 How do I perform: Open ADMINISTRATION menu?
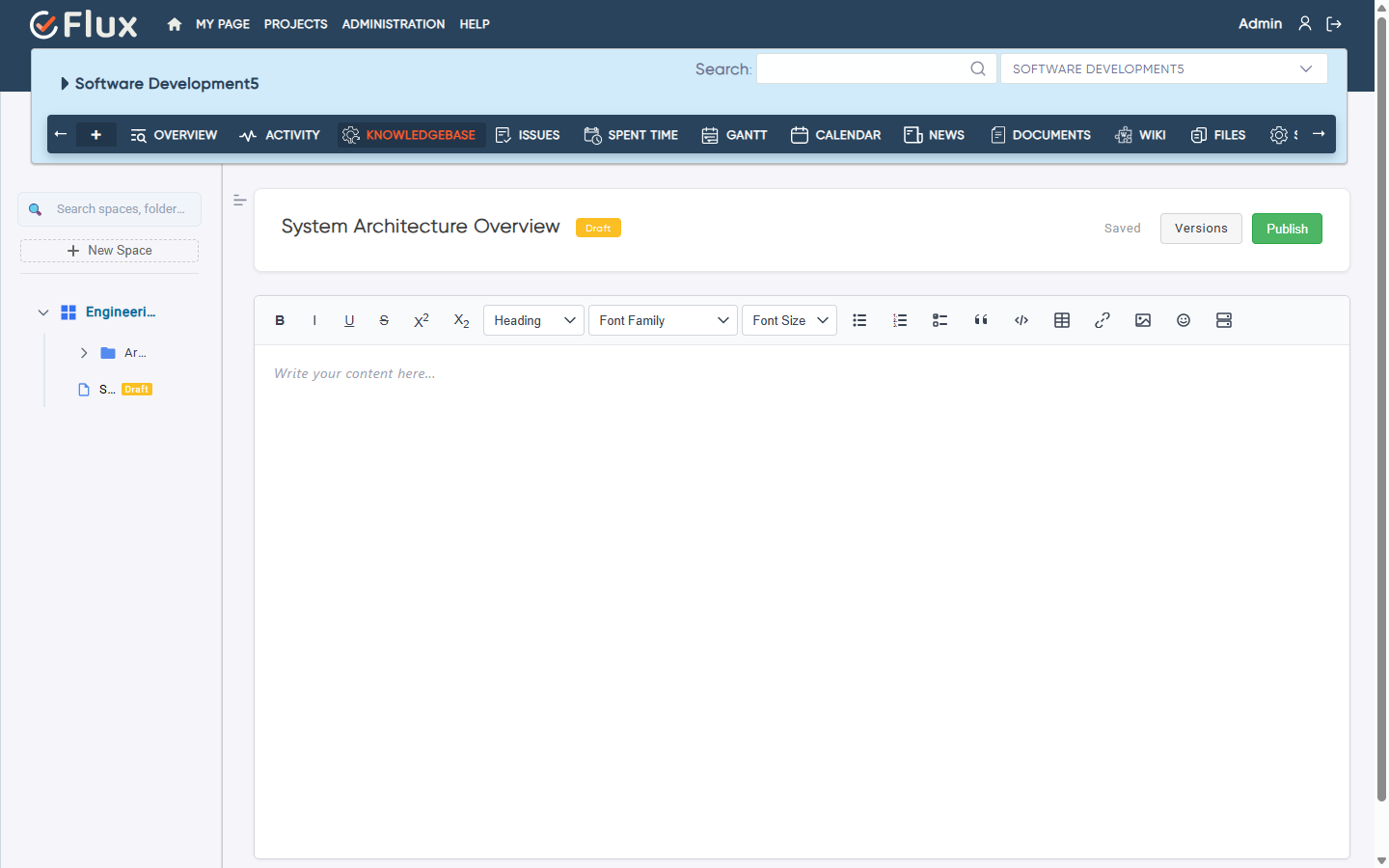tap(394, 24)
